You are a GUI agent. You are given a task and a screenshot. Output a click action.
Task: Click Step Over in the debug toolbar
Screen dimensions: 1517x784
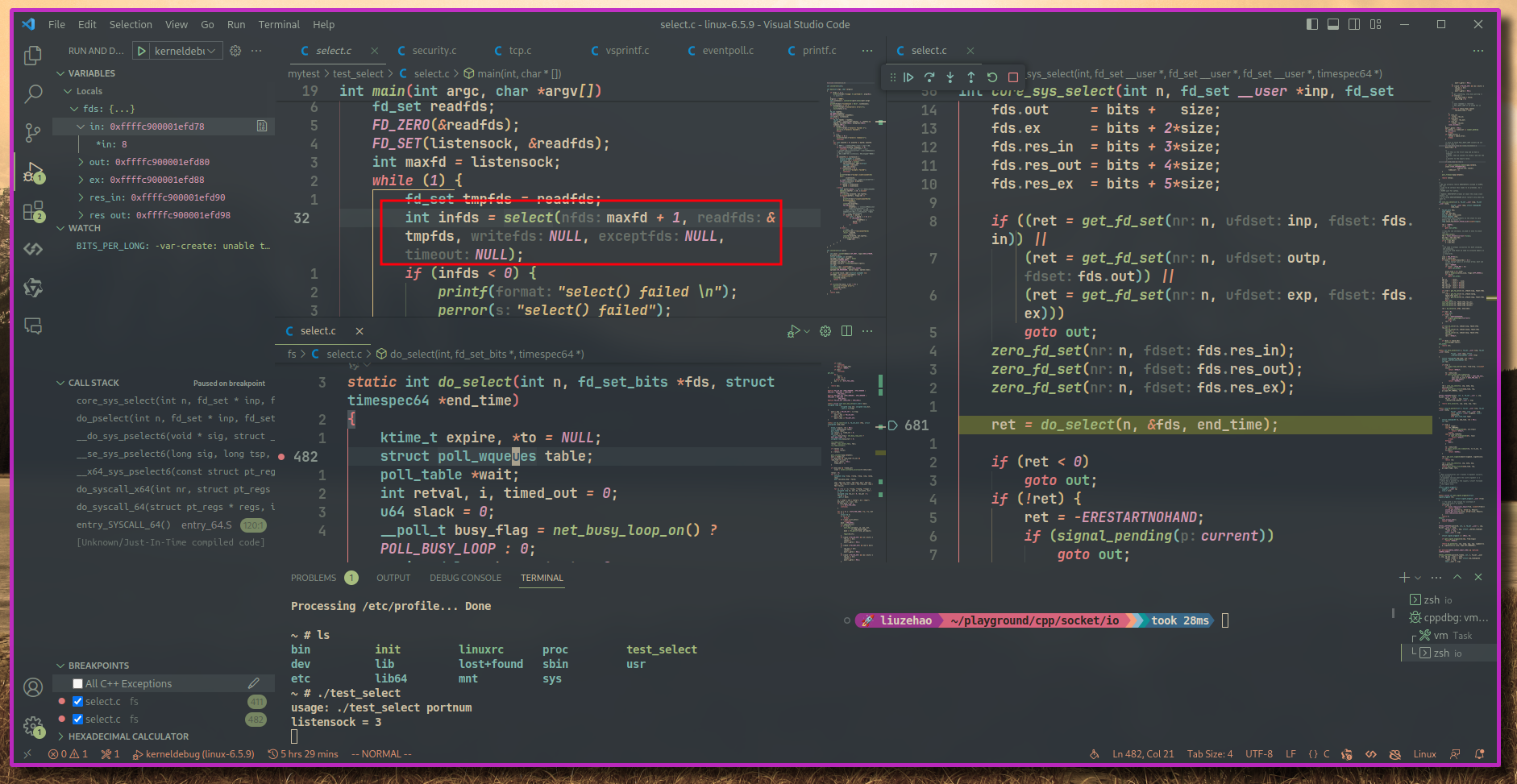(x=929, y=77)
